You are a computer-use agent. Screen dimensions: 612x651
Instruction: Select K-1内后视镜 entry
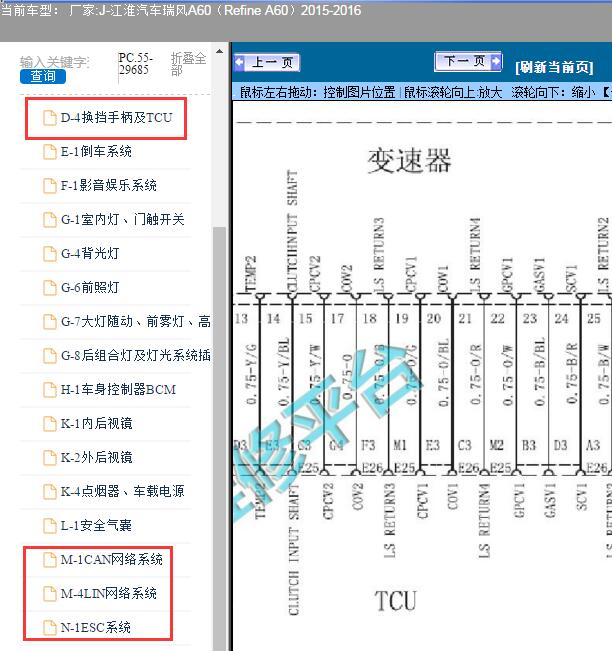tap(97, 424)
